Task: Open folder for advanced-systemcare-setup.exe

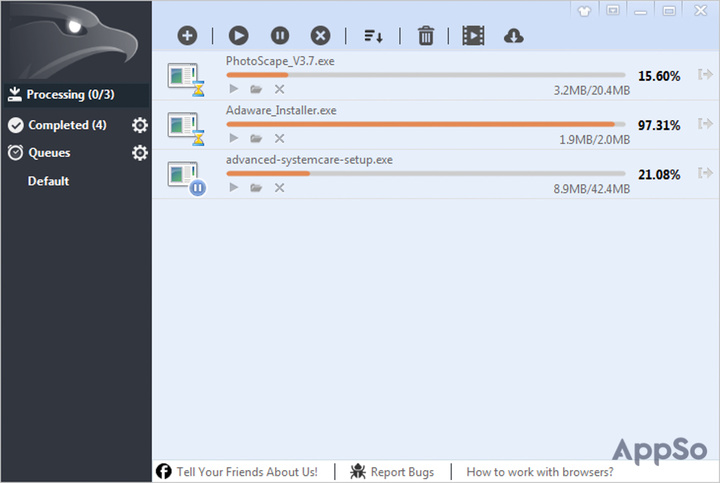Action: point(256,187)
